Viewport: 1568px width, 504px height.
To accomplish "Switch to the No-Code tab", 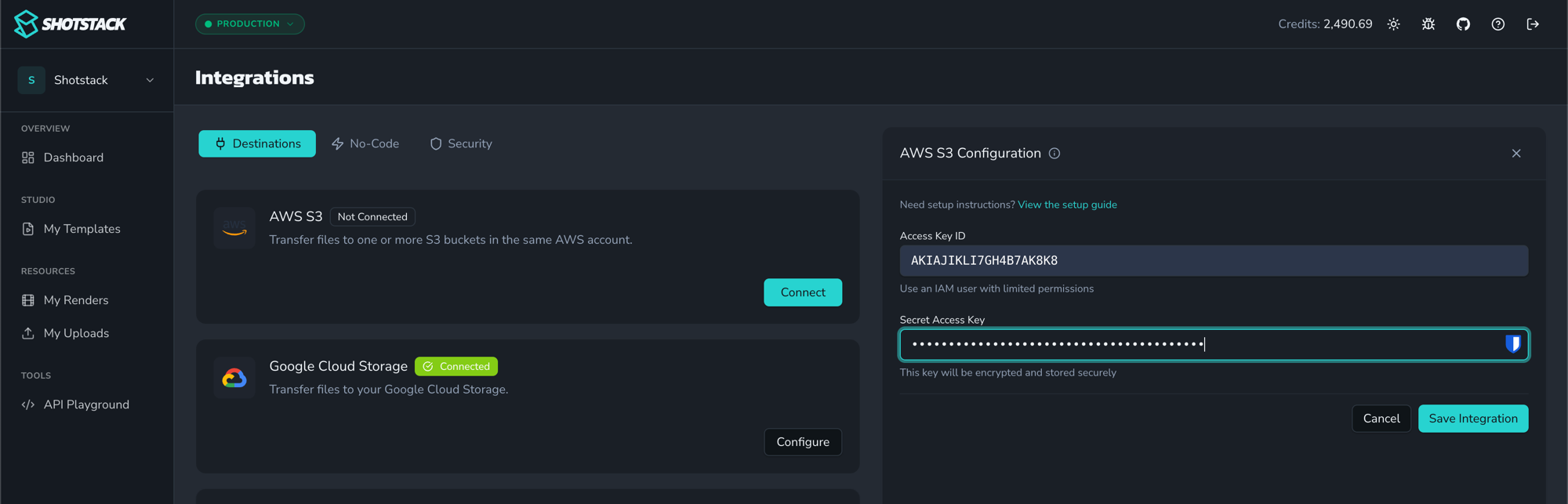I will point(365,143).
